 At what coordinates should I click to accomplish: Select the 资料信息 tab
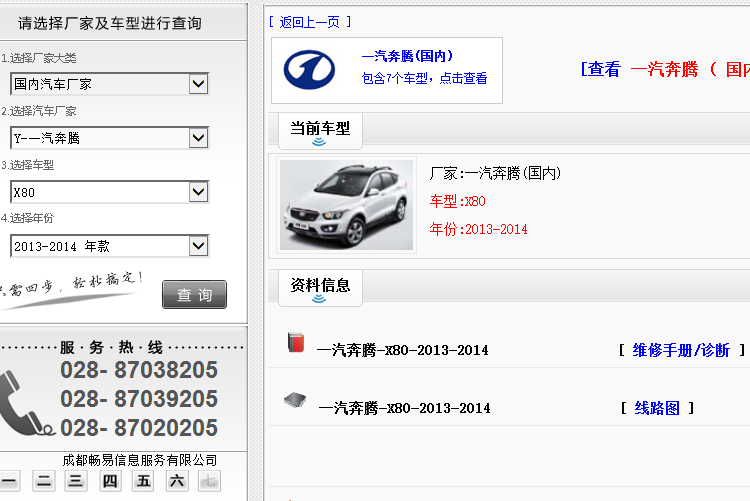320,288
